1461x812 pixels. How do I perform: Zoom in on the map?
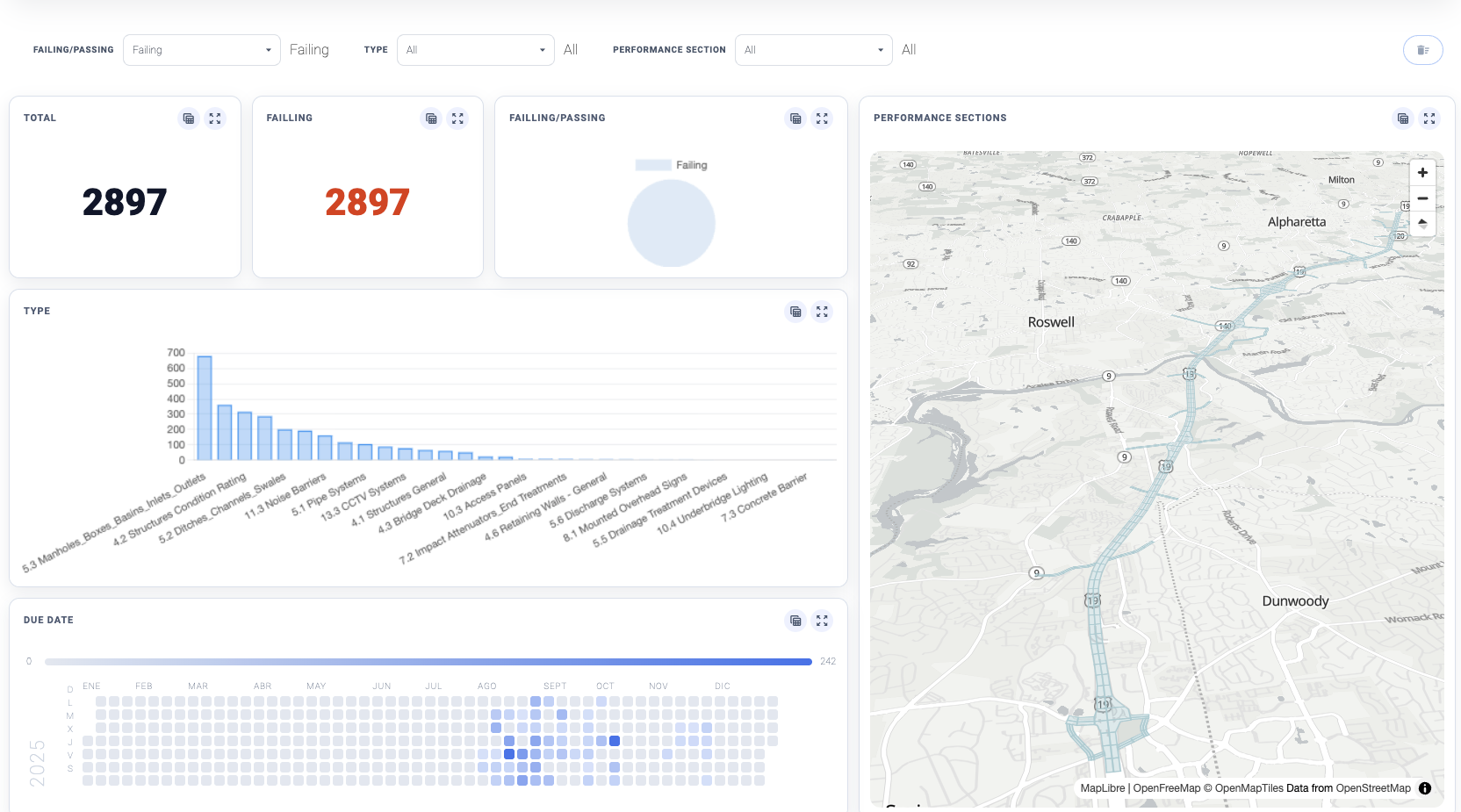click(x=1422, y=173)
